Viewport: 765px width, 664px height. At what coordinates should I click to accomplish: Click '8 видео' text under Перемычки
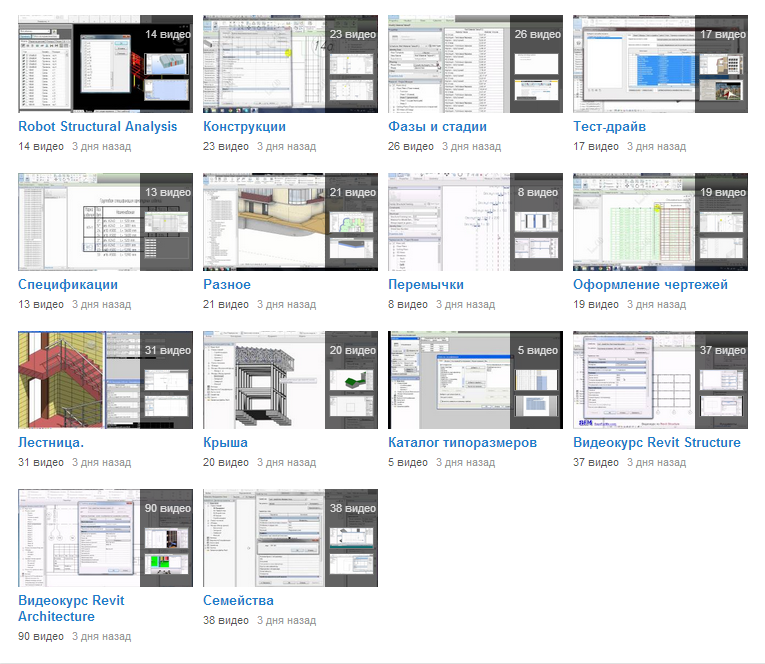[408, 304]
